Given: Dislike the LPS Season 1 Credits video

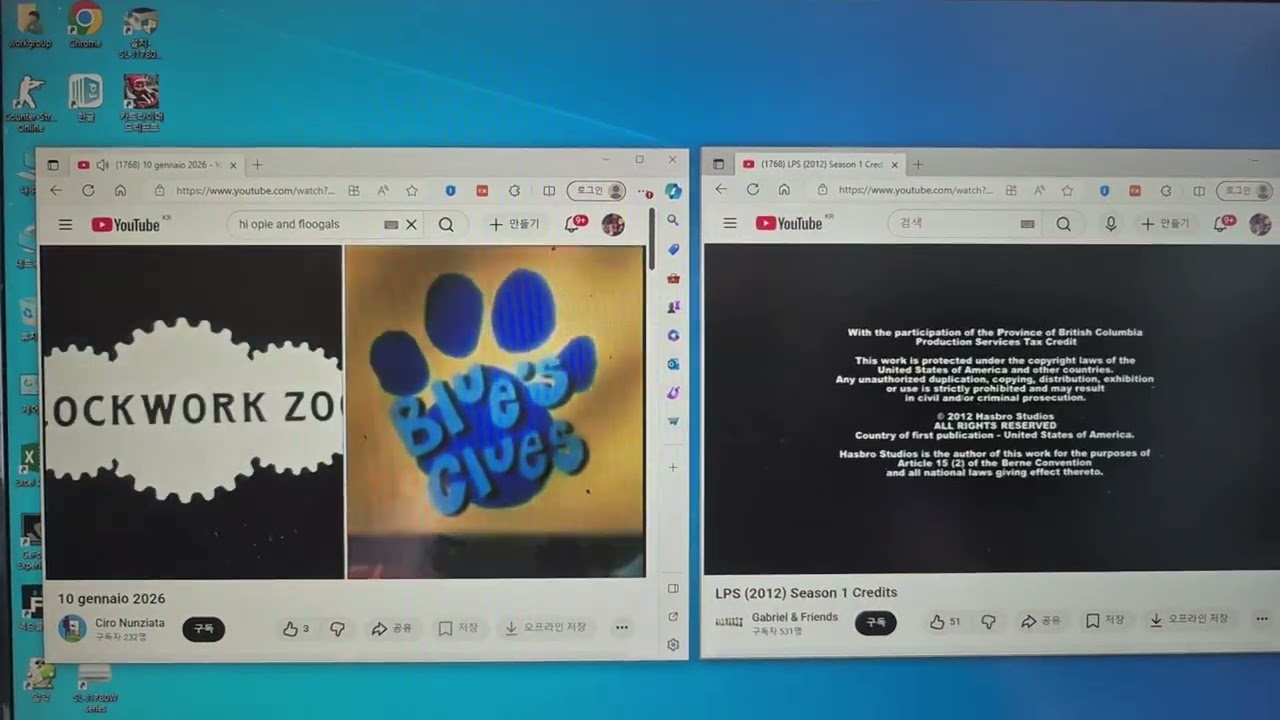Looking at the screenshot, I should pos(988,622).
